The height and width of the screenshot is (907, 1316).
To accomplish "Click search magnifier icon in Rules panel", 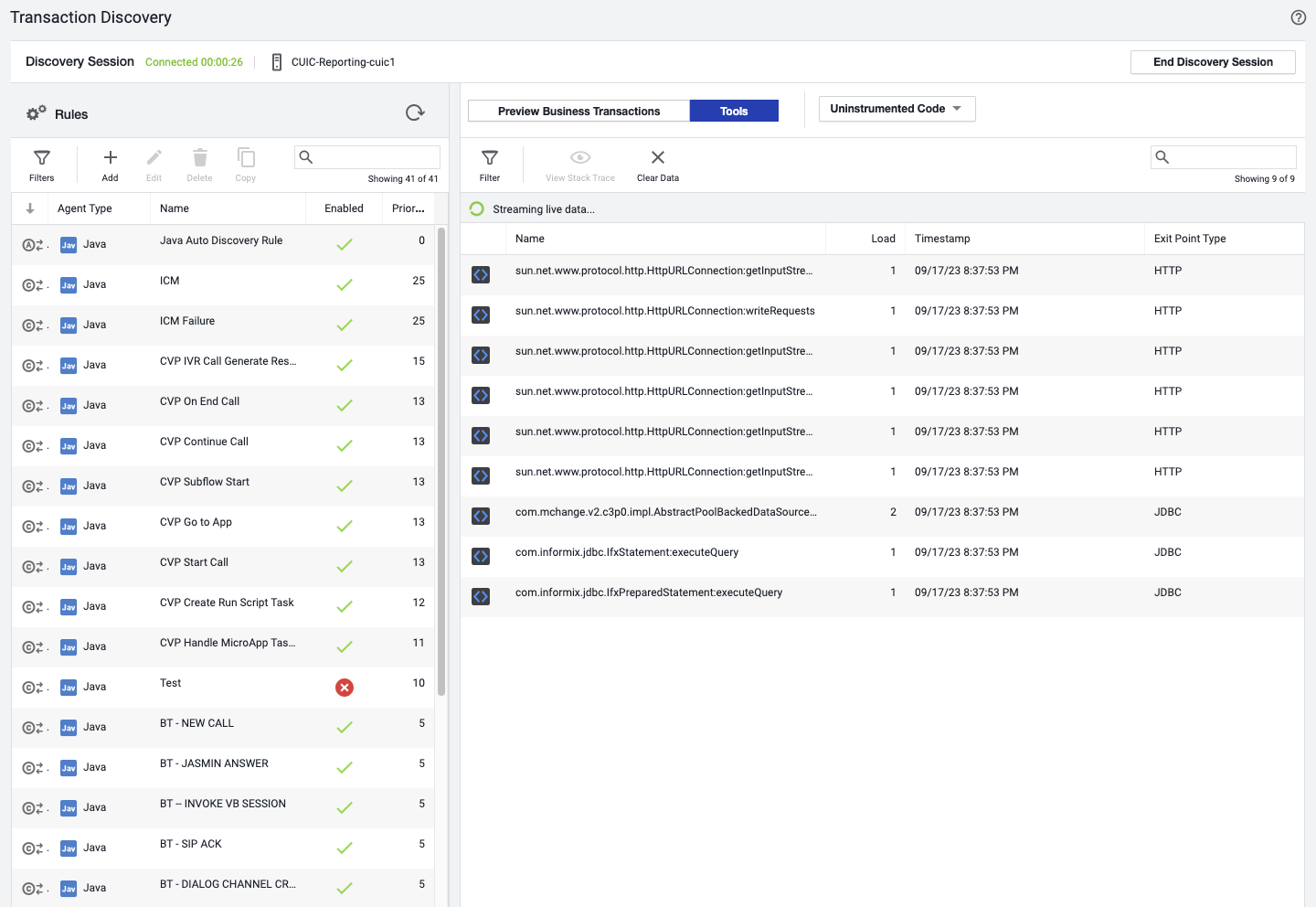I will coord(306,157).
